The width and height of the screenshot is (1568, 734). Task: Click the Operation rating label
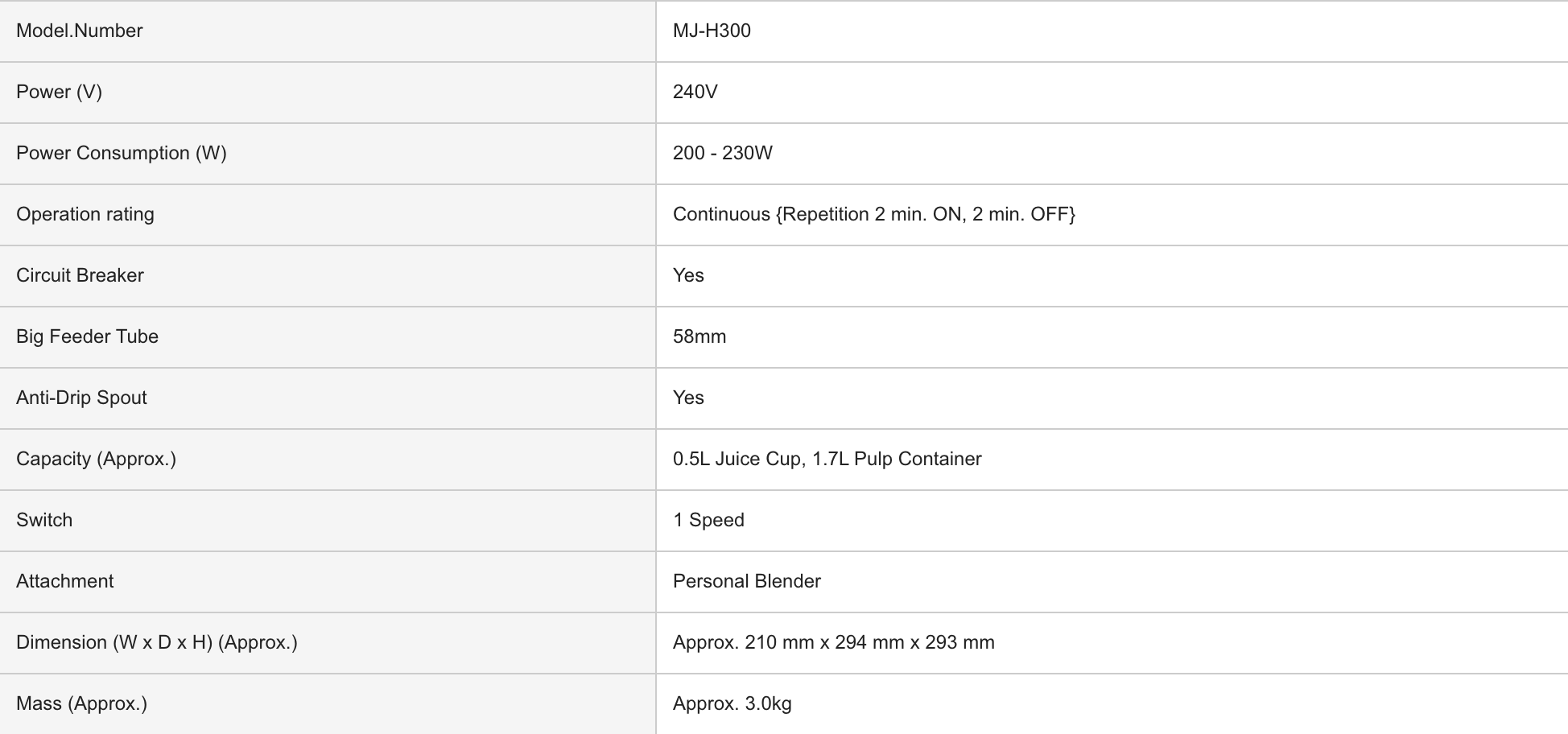pyautogui.click(x=85, y=214)
